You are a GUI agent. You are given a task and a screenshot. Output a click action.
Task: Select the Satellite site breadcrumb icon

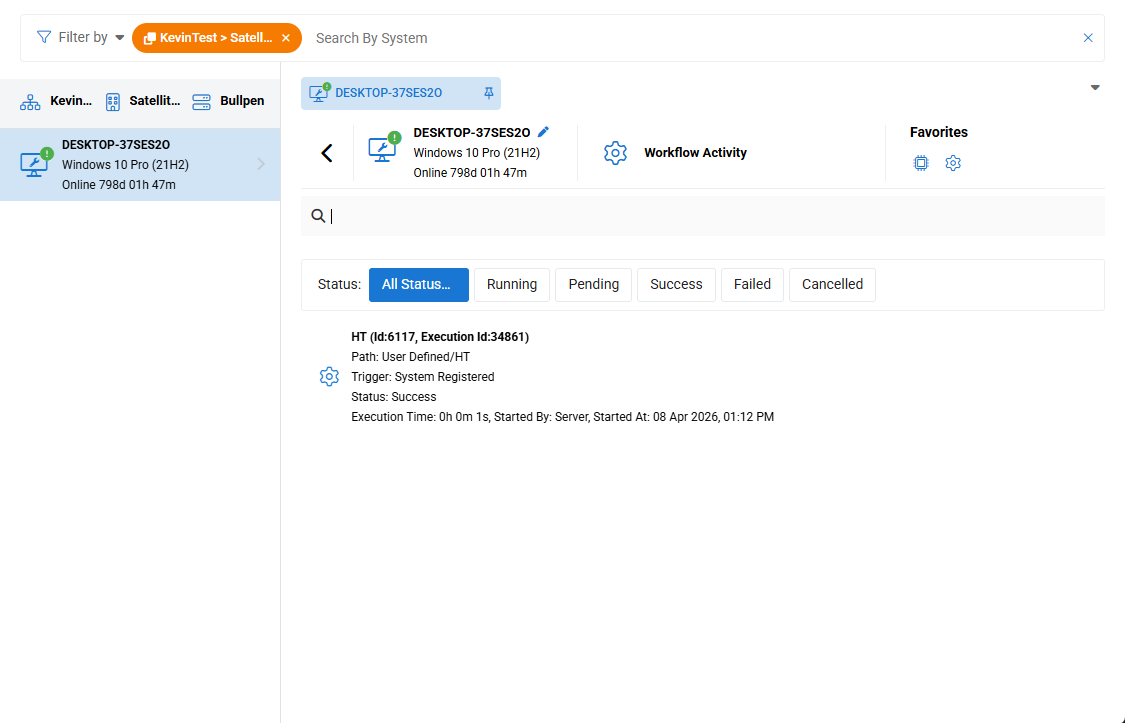coord(113,102)
